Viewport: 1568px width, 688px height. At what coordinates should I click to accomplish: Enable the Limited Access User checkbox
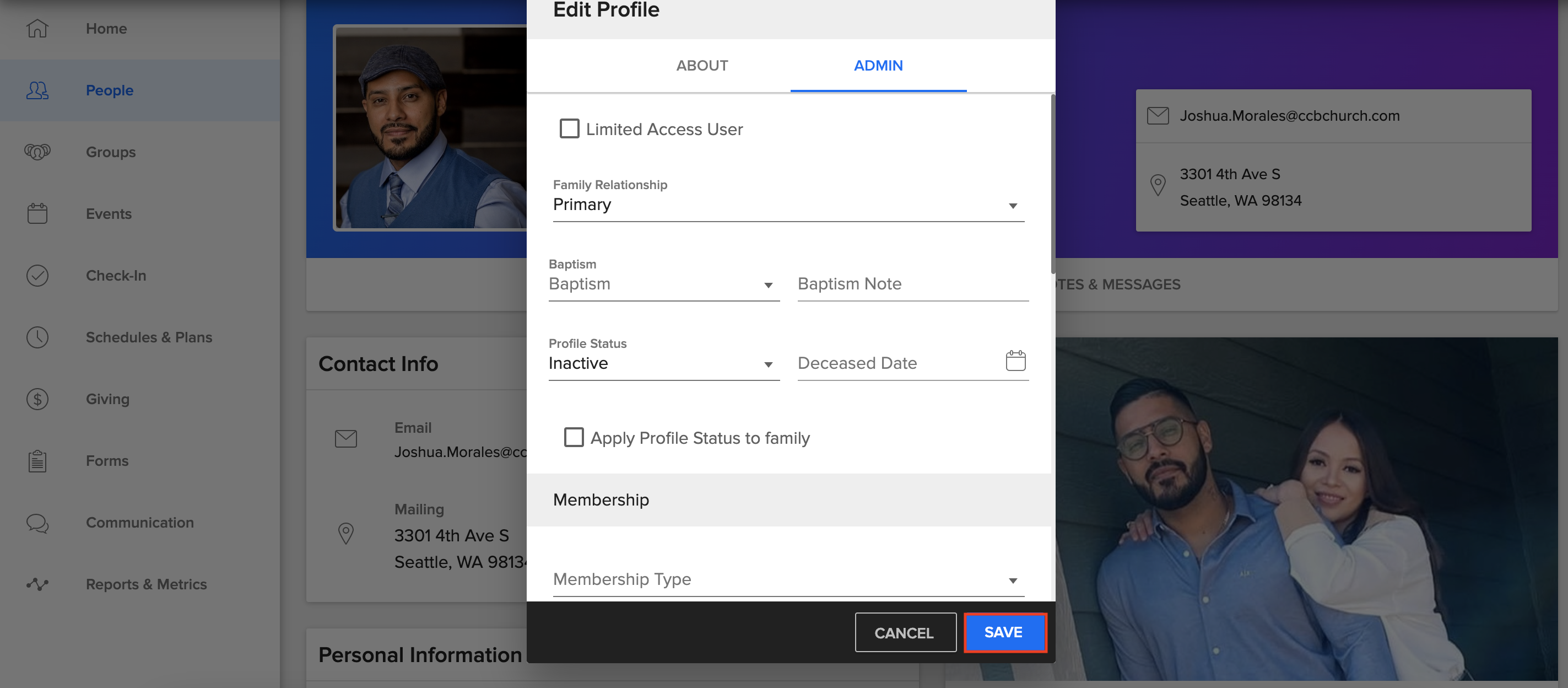[569, 128]
